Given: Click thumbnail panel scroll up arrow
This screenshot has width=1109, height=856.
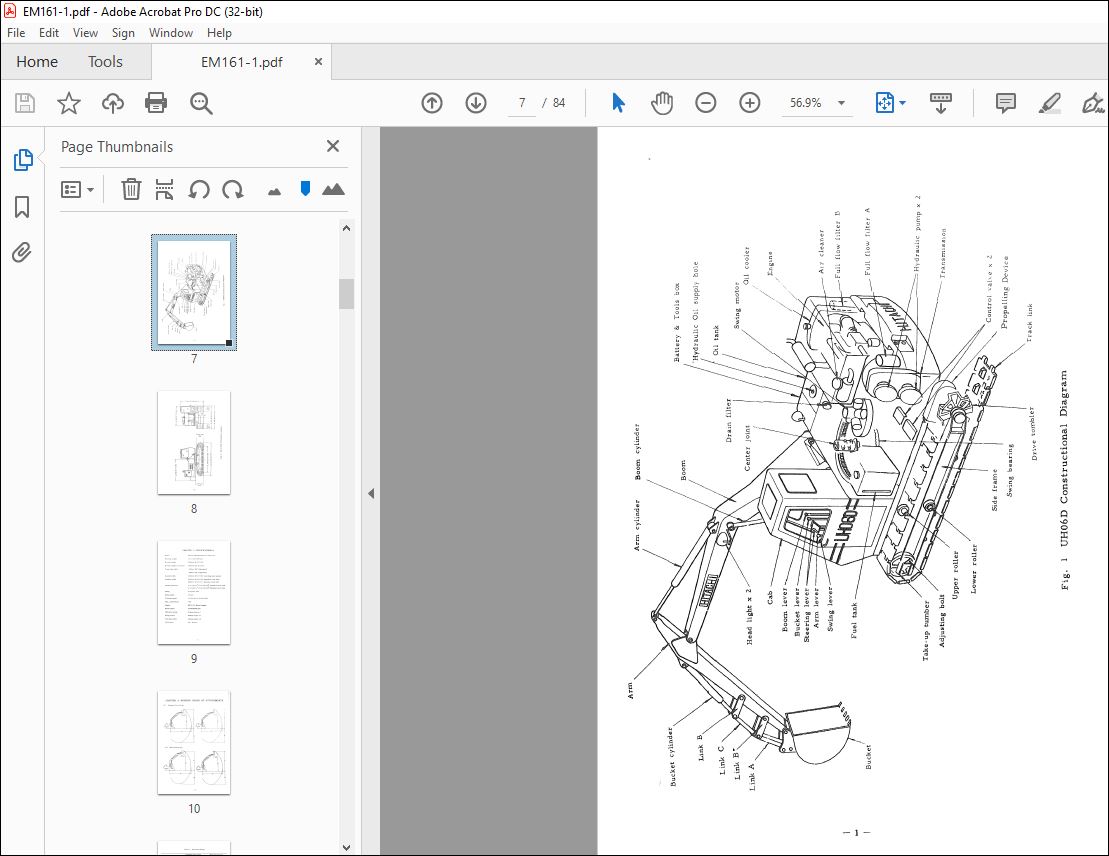Looking at the screenshot, I should pyautogui.click(x=346, y=228).
